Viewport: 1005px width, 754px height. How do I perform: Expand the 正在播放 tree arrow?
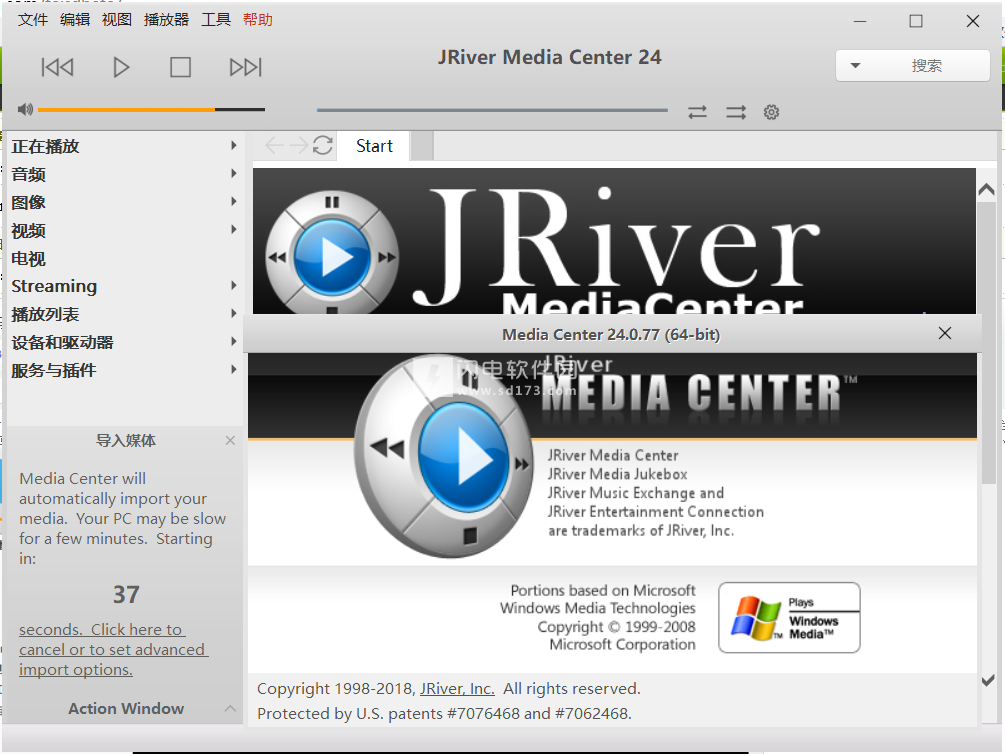pyautogui.click(x=234, y=146)
